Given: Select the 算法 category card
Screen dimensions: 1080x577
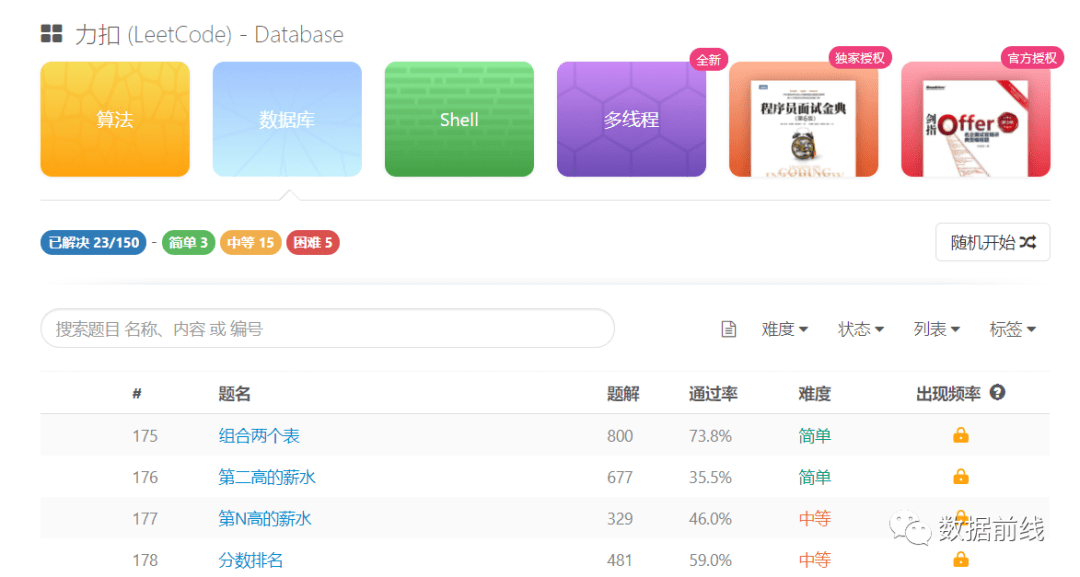Looking at the screenshot, I should coord(115,120).
